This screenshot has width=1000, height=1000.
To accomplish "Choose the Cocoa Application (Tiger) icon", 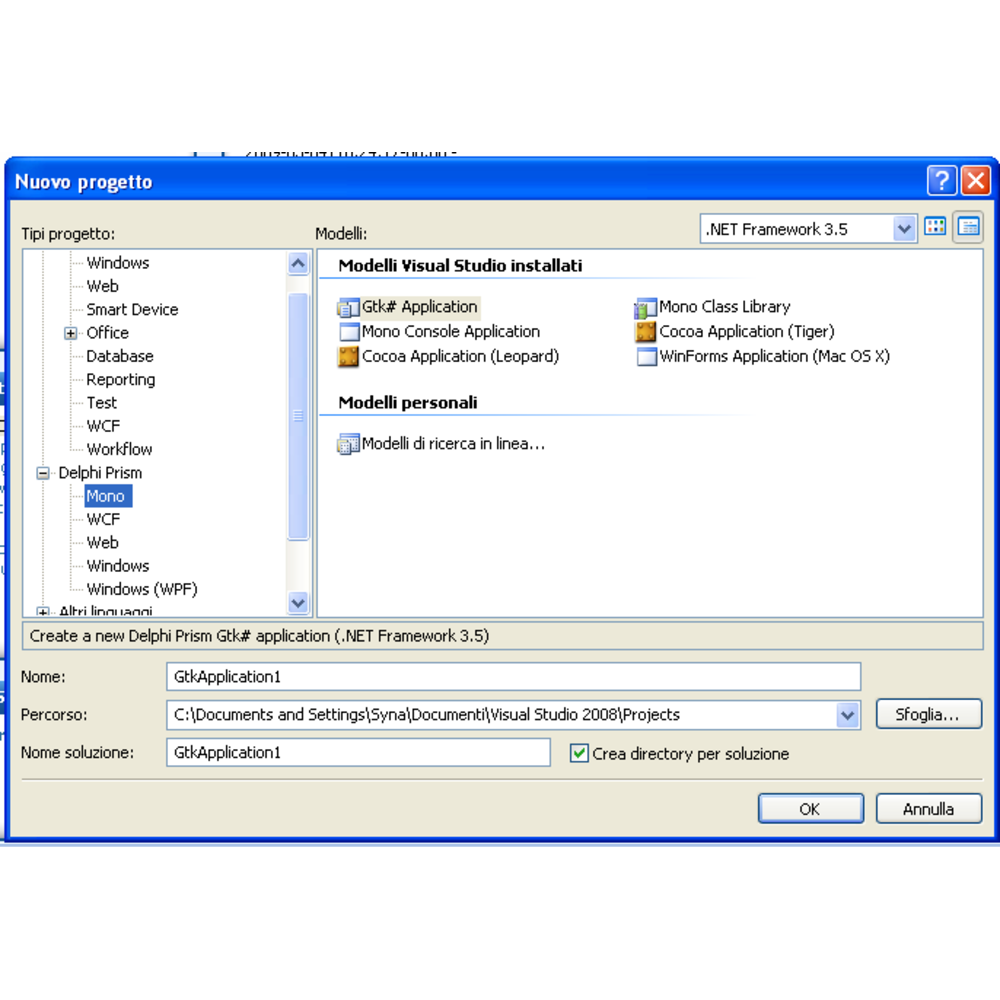I will 646,332.
